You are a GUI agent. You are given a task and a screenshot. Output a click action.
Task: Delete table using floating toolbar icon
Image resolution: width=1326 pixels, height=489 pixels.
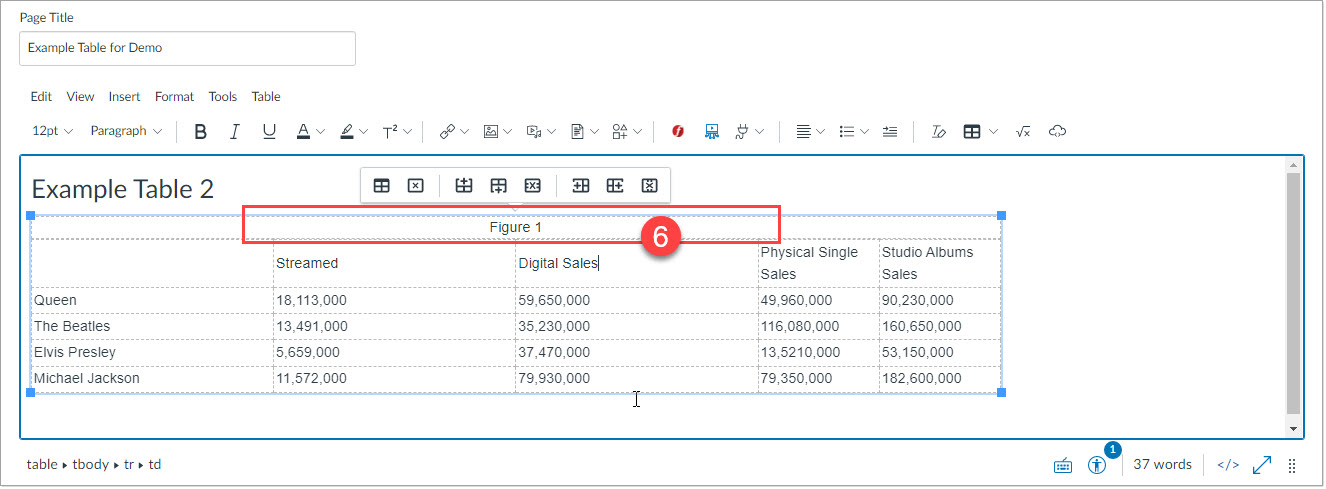click(x=416, y=185)
